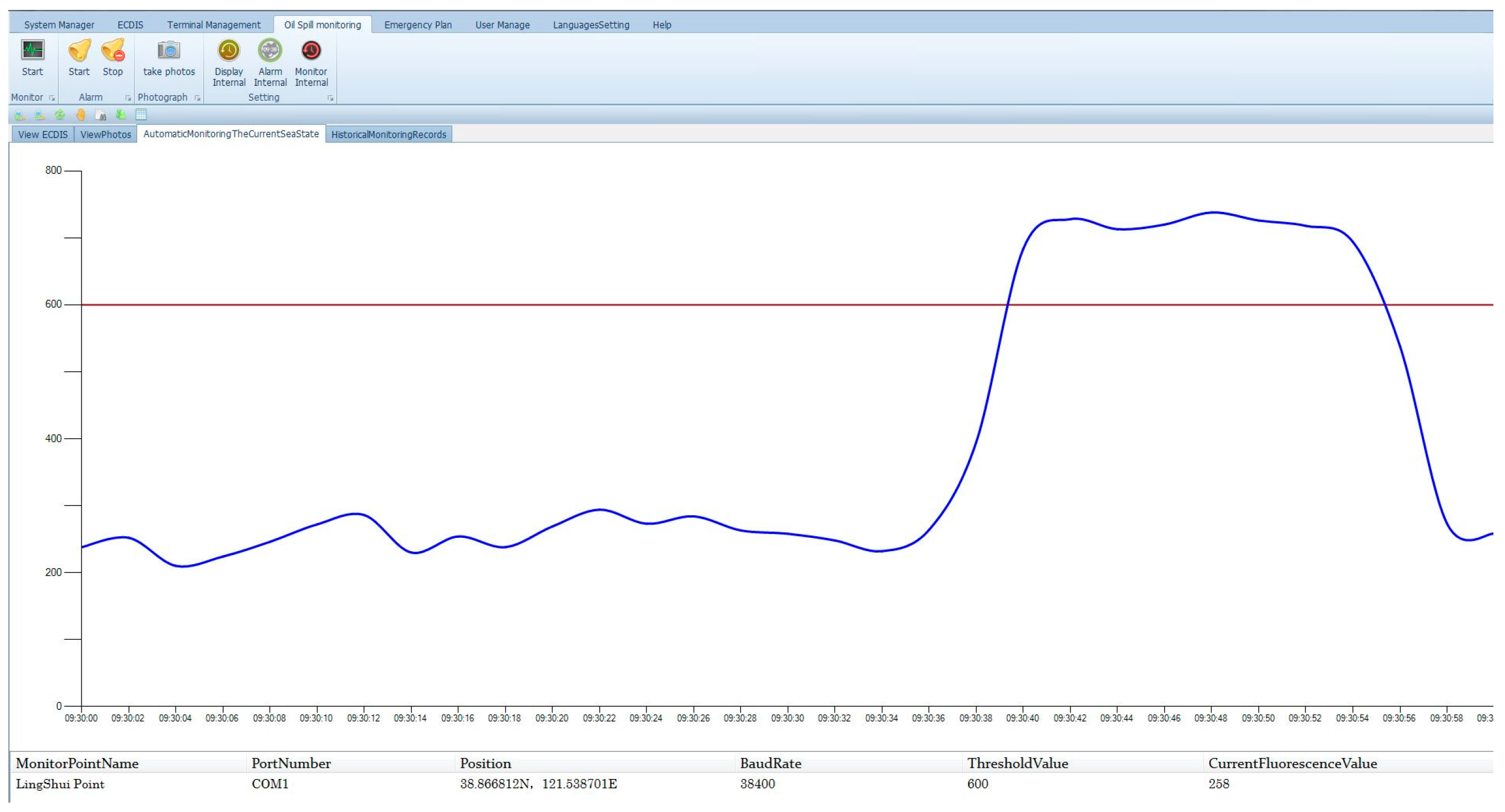This screenshot has width=1505, height=812.
Task: Open the Alarm Internal setting
Action: tap(270, 51)
